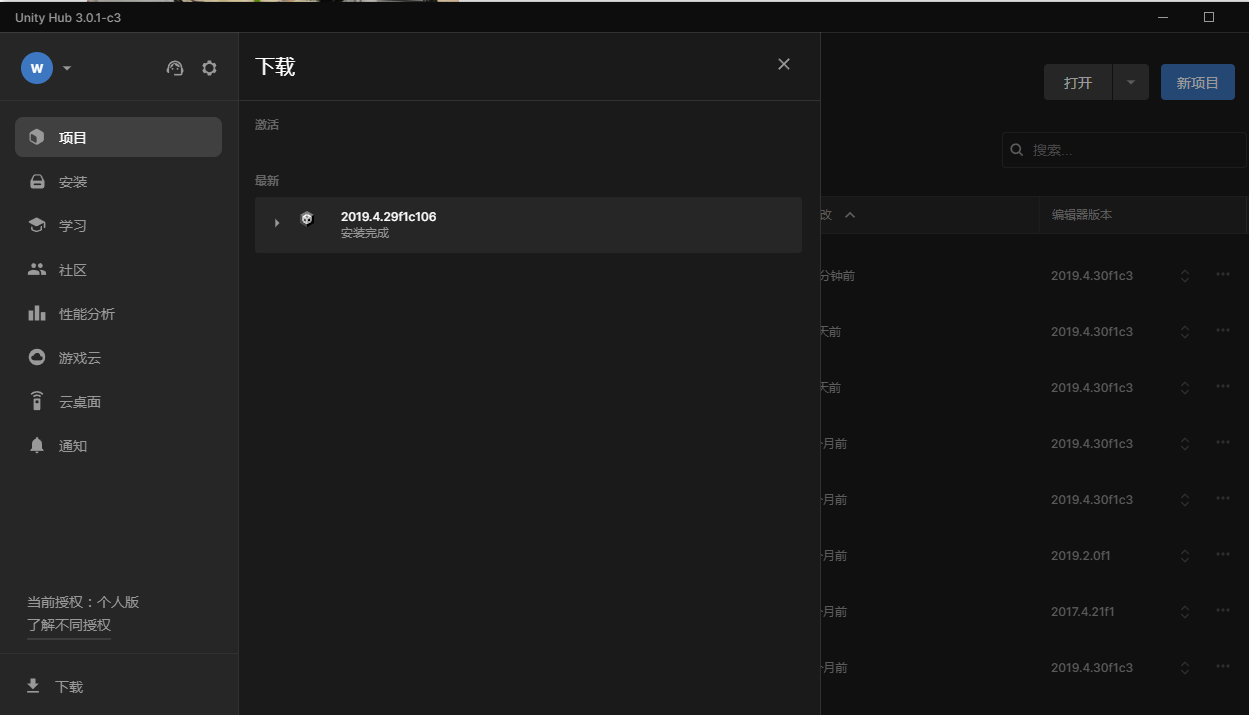Click the 安装 drive icon
1249x715 pixels.
coord(37,181)
